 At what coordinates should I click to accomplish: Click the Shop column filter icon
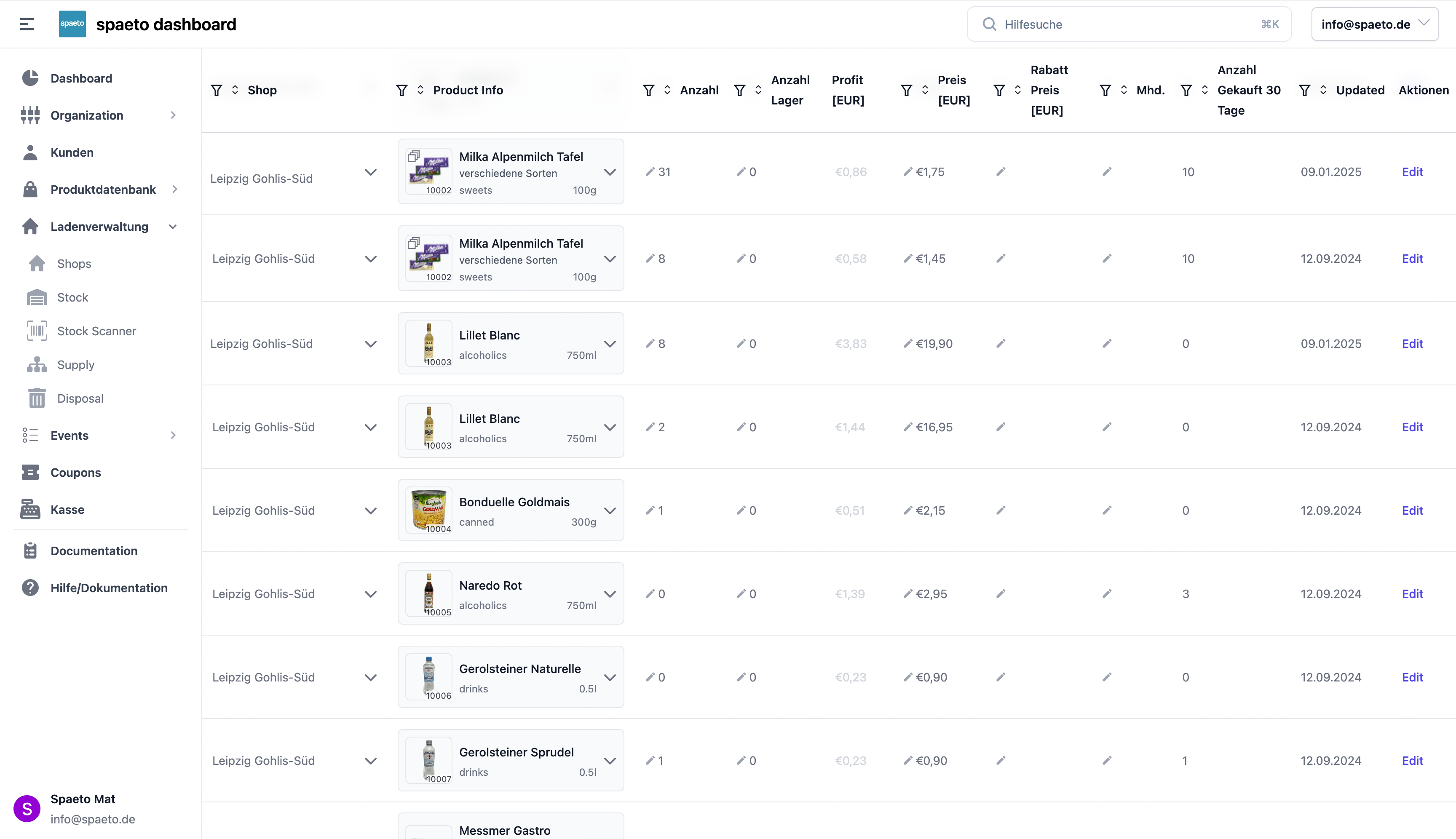point(217,91)
